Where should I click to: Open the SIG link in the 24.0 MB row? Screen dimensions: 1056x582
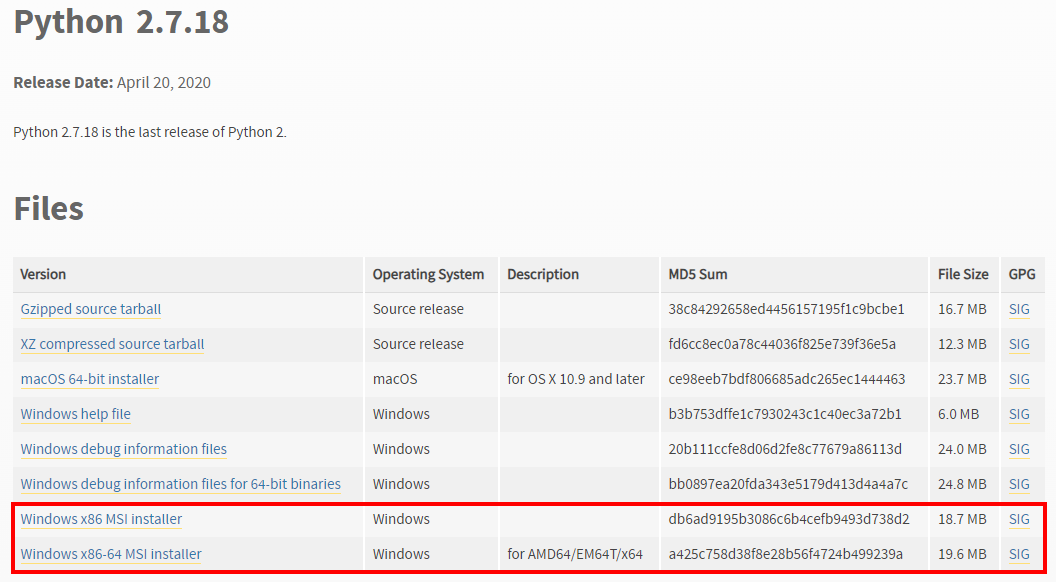click(1019, 449)
